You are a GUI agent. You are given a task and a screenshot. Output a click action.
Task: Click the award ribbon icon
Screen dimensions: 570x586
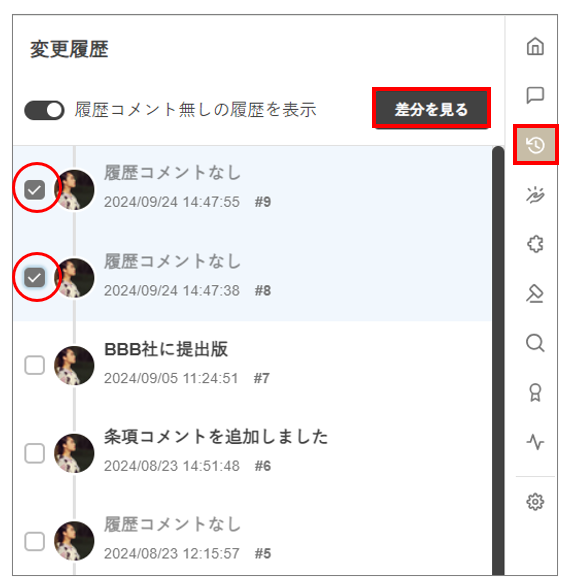[535, 392]
